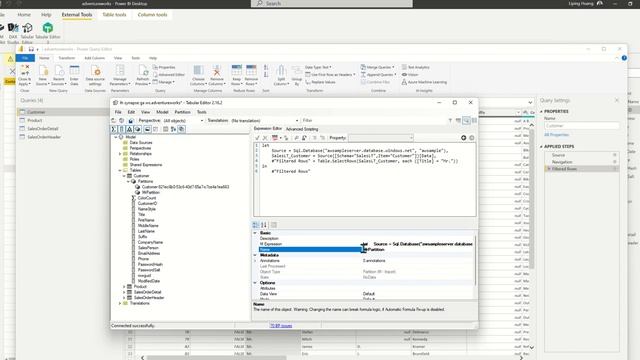
Task: Open File menu in Tabular Editor
Action: click(x=118, y=112)
